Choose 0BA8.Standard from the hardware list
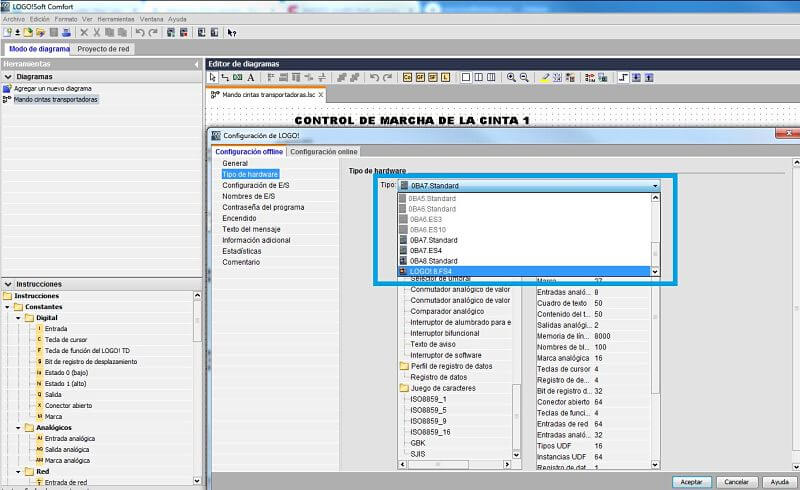The image size is (800, 490). coord(433,261)
